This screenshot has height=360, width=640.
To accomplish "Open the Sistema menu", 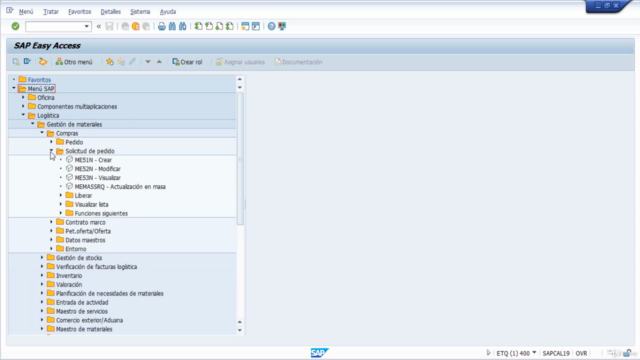I will click(x=140, y=12).
